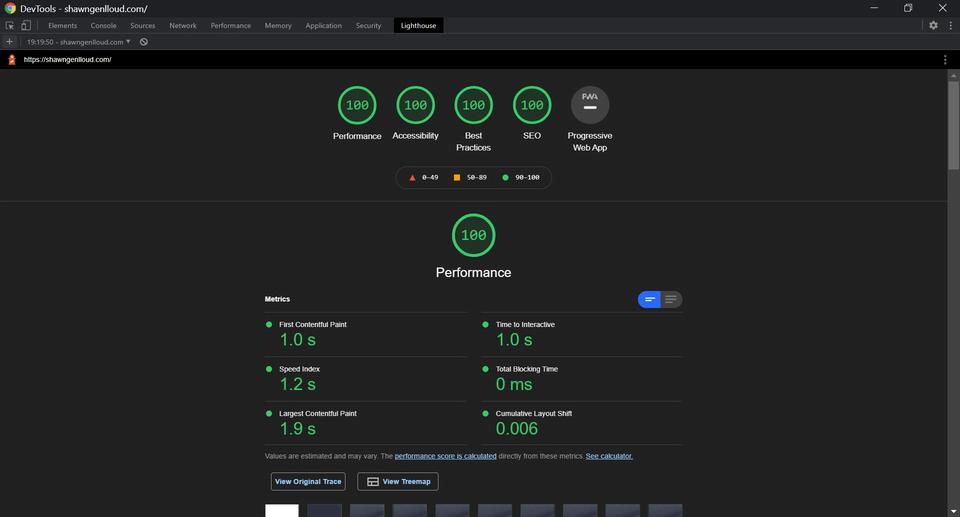Viewport: 960px width, 517px height.
Task: Click the 1.9 s LCP value
Action: click(x=298, y=429)
